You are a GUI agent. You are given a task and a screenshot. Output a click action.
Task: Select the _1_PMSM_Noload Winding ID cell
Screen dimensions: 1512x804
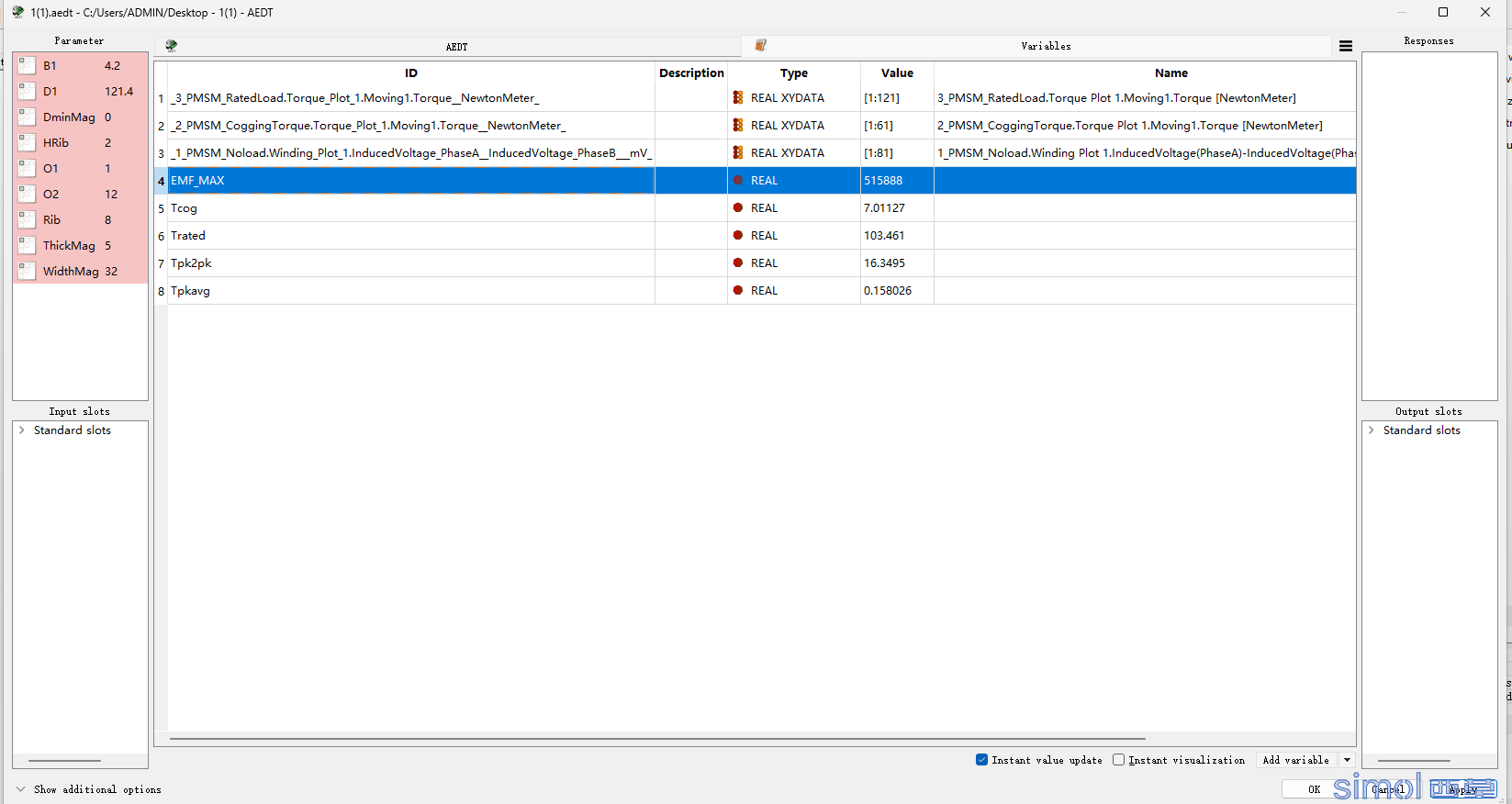pos(411,152)
